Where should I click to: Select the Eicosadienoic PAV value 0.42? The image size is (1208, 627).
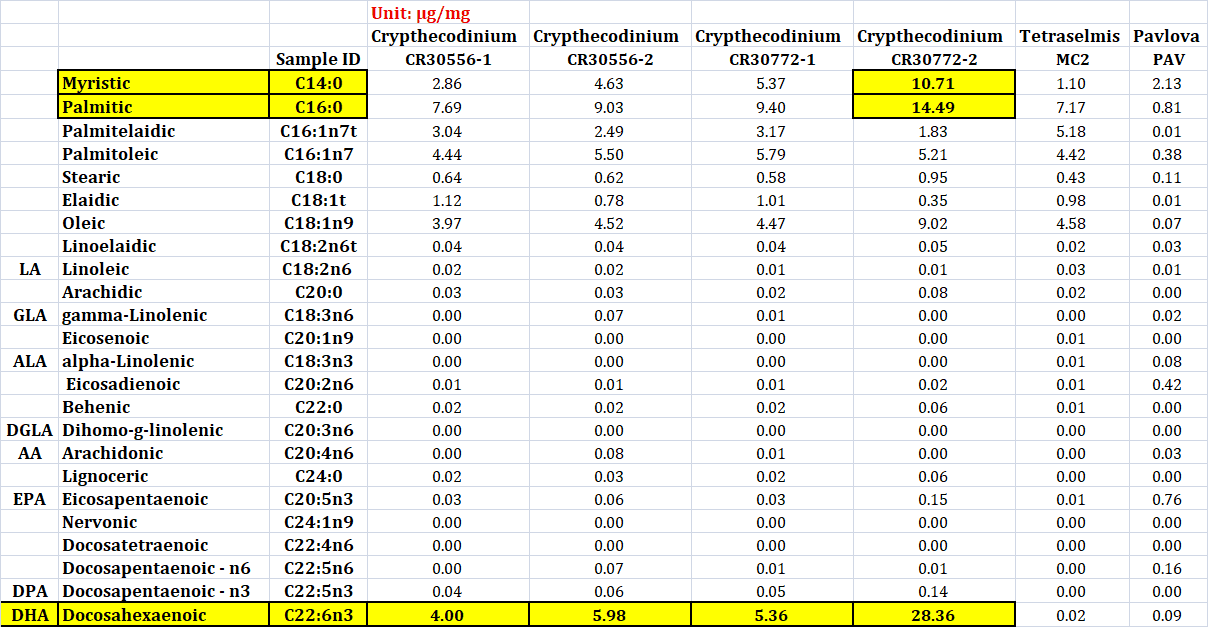tap(1167, 384)
